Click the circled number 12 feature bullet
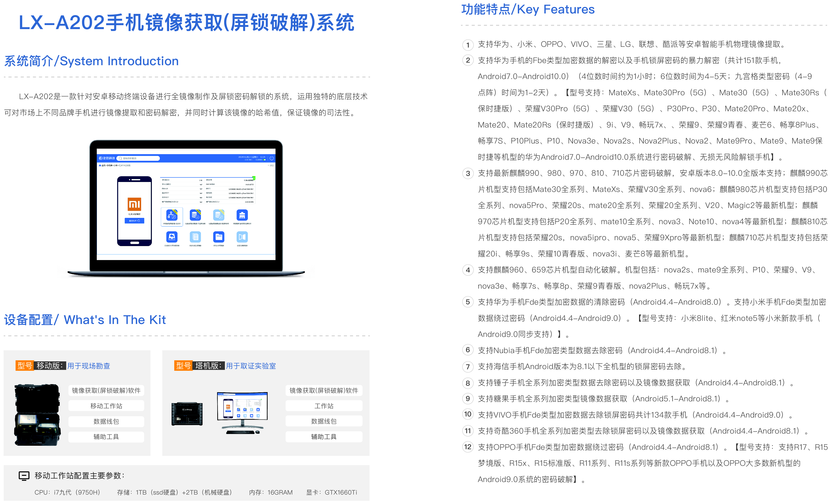 coord(468,447)
